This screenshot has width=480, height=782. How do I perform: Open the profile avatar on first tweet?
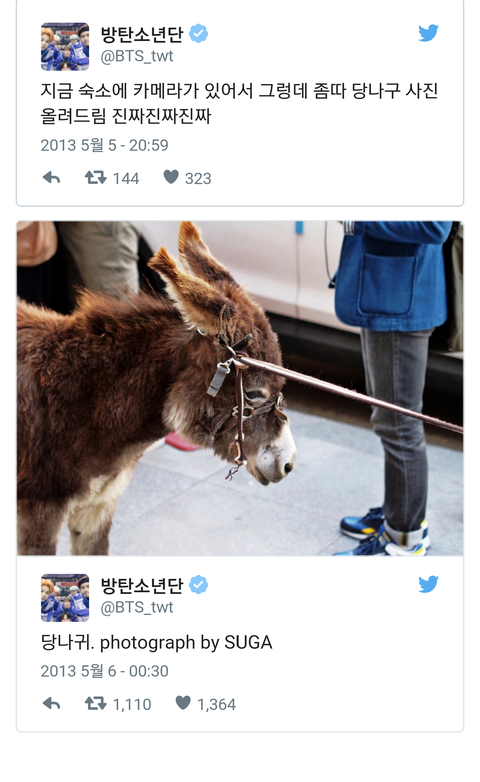[65, 46]
